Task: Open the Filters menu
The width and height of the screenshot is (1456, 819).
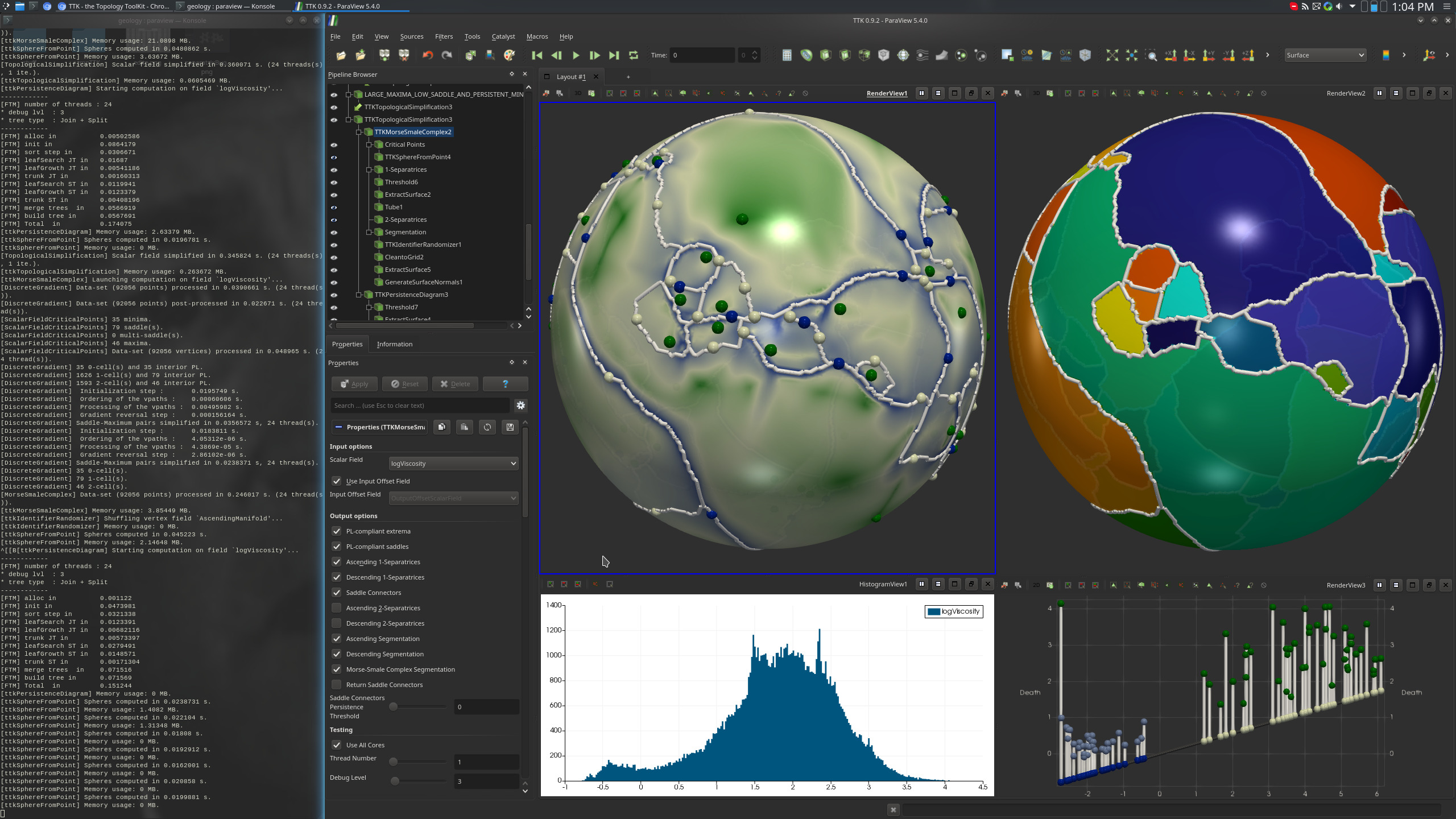Action: 444,36
